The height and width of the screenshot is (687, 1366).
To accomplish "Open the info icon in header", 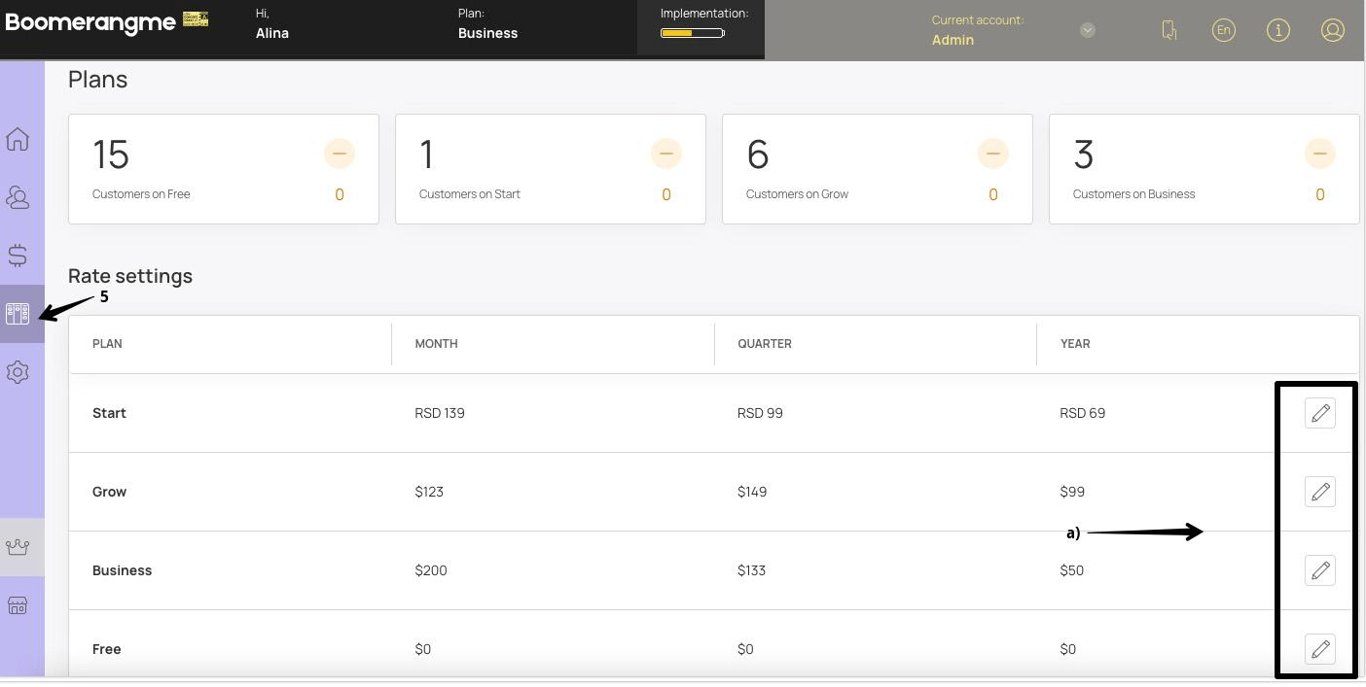I will (x=1277, y=30).
